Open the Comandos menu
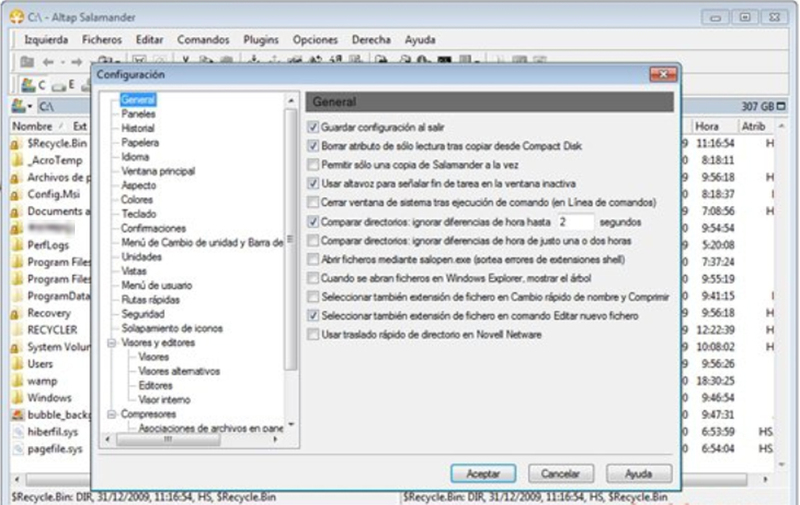 click(x=203, y=40)
